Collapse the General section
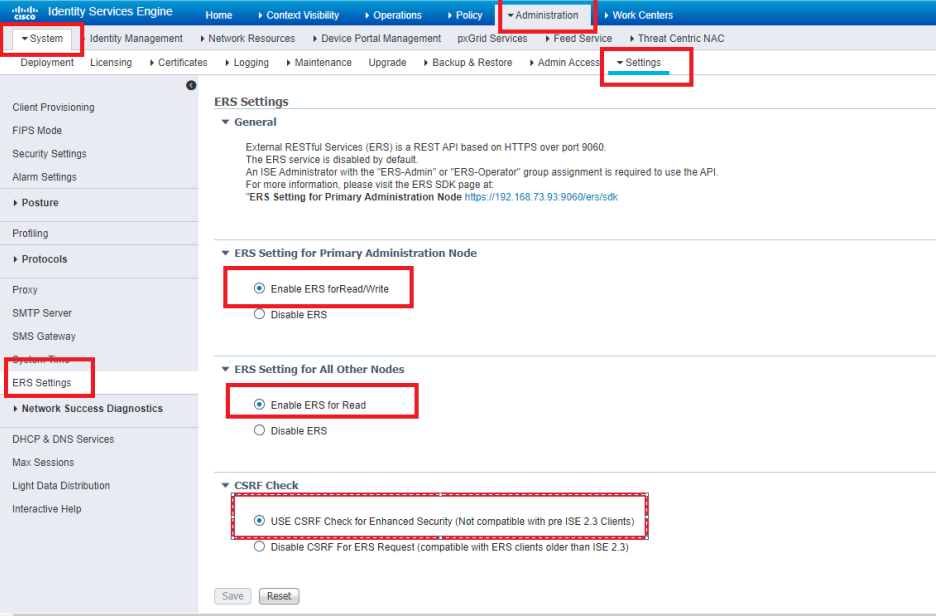Viewport: 936px width, 616px height. pyautogui.click(x=225, y=121)
